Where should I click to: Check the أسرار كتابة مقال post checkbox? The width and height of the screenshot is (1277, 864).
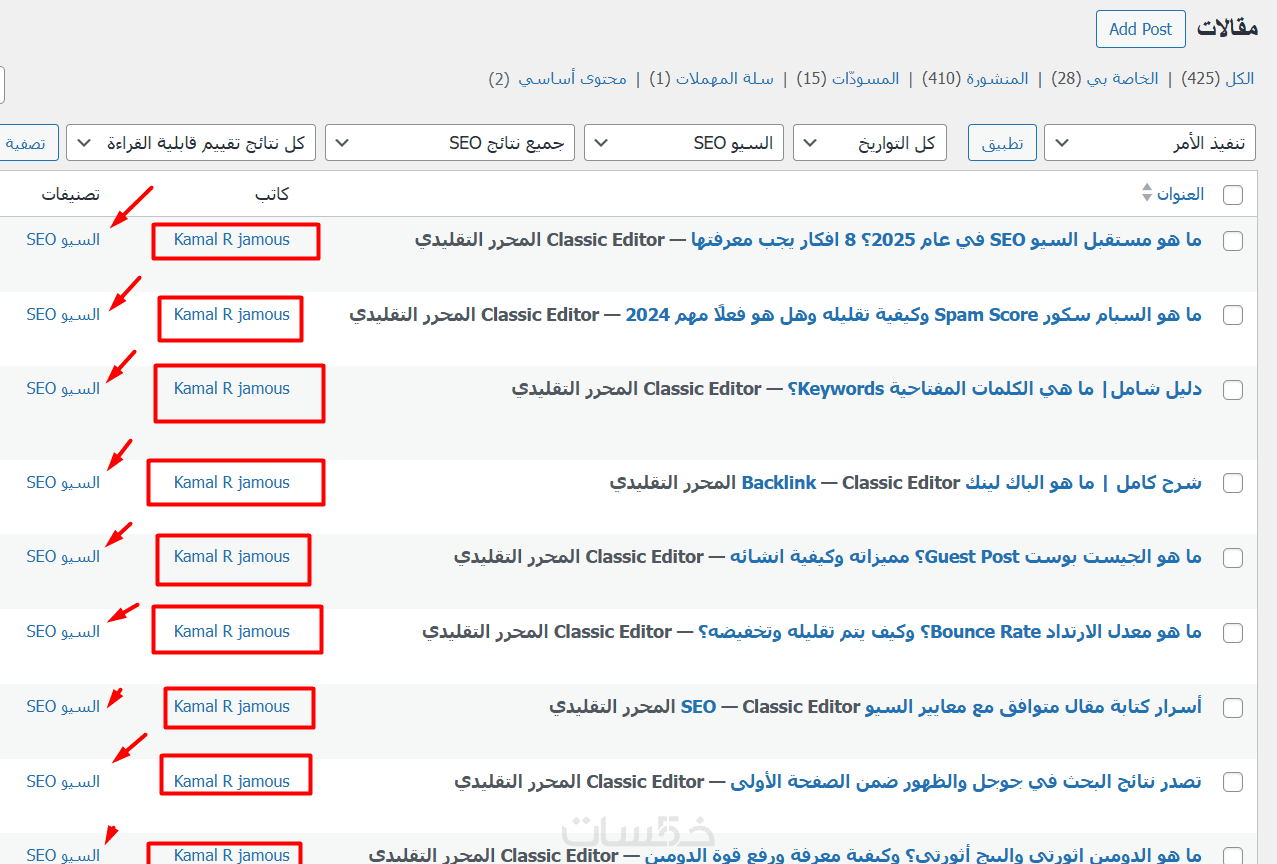[1233, 708]
